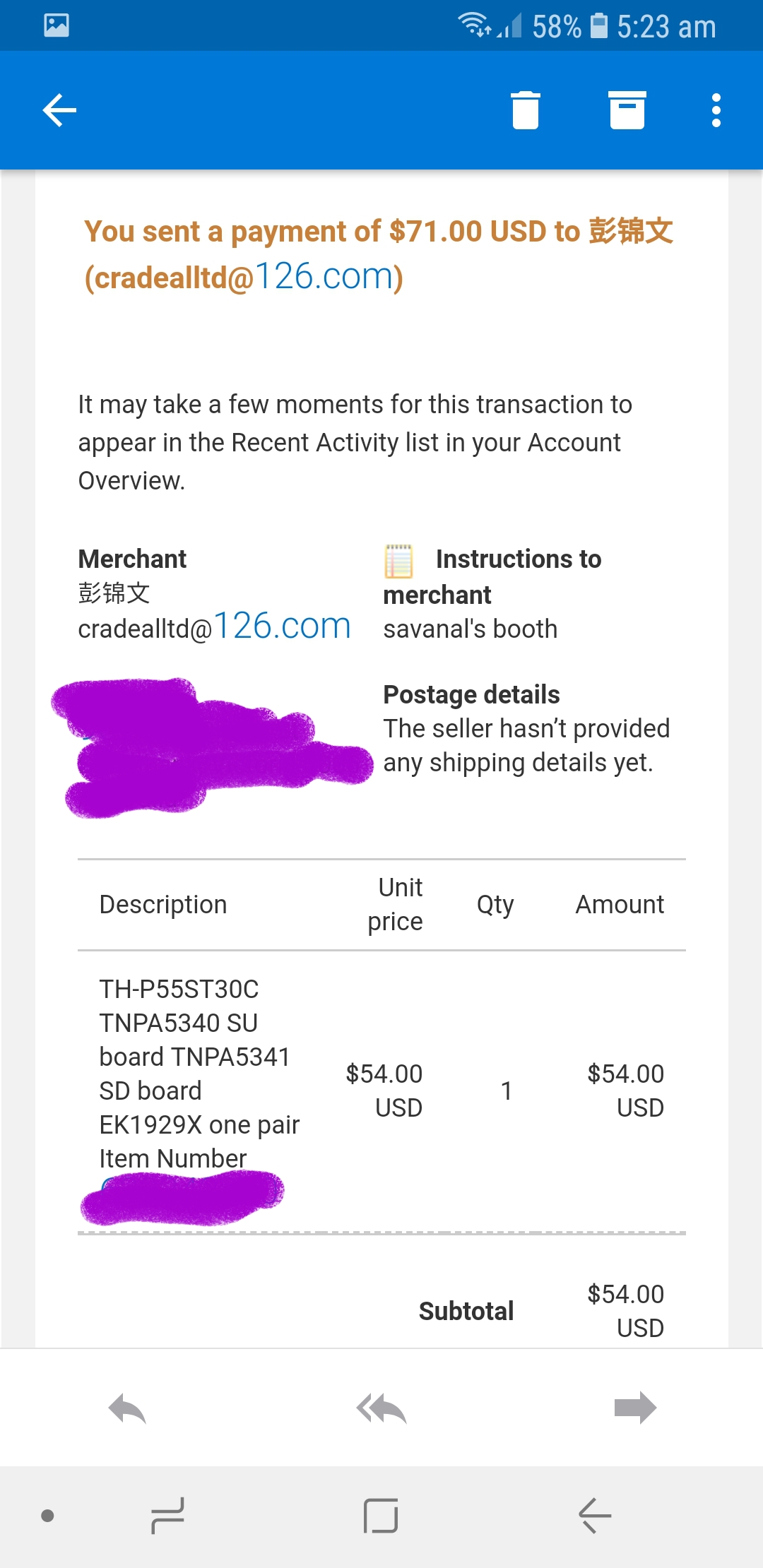Tap the Reply All arrows
The image size is (763, 1568).
tap(381, 1408)
